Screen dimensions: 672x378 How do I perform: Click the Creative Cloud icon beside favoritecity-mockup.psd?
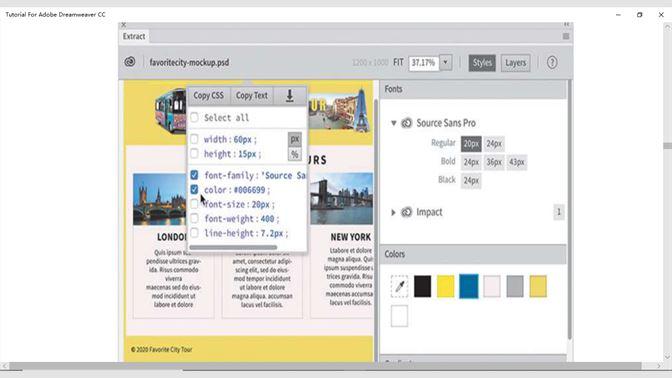pyautogui.click(x=130, y=62)
